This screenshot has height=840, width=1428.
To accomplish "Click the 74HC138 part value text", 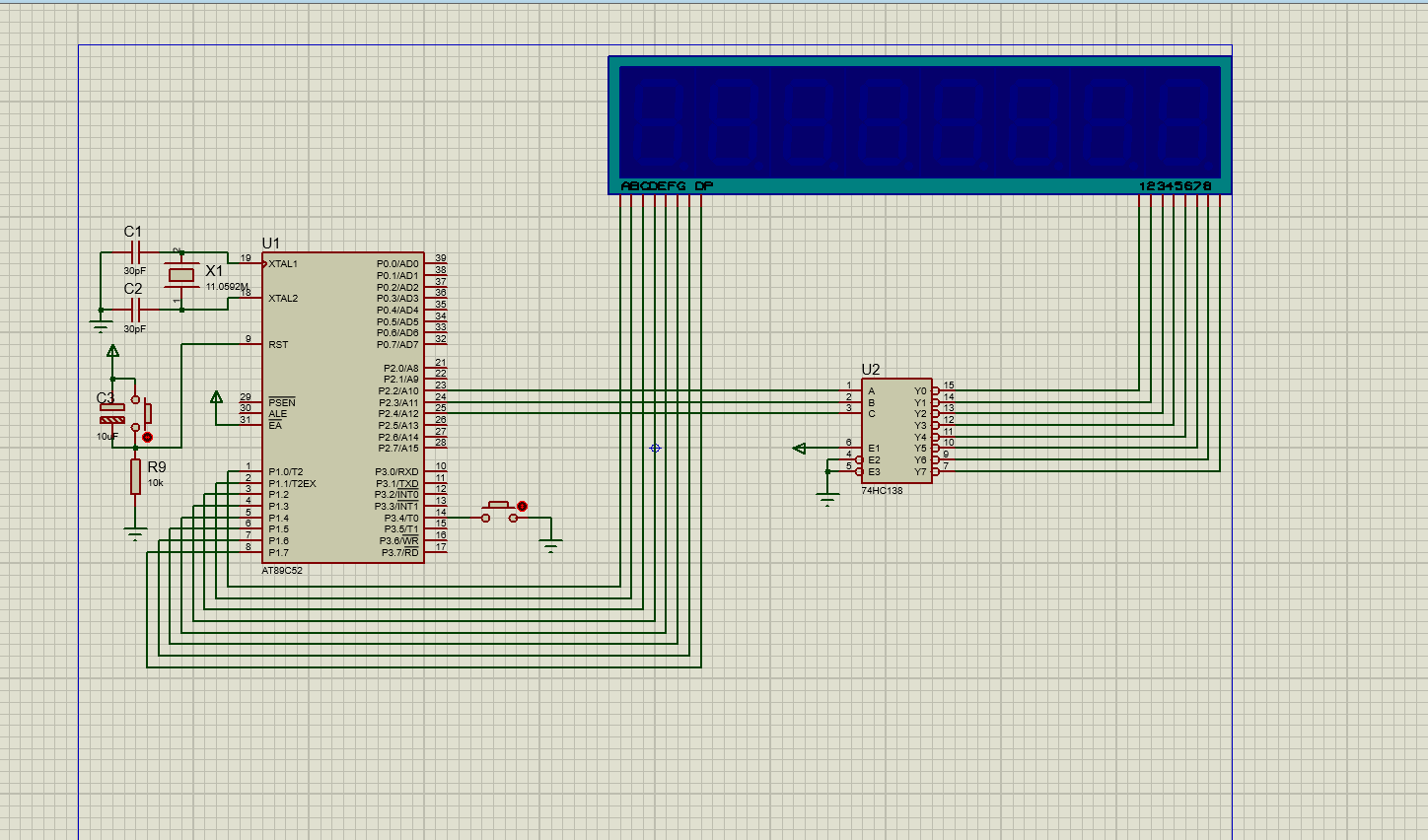I will (882, 490).
